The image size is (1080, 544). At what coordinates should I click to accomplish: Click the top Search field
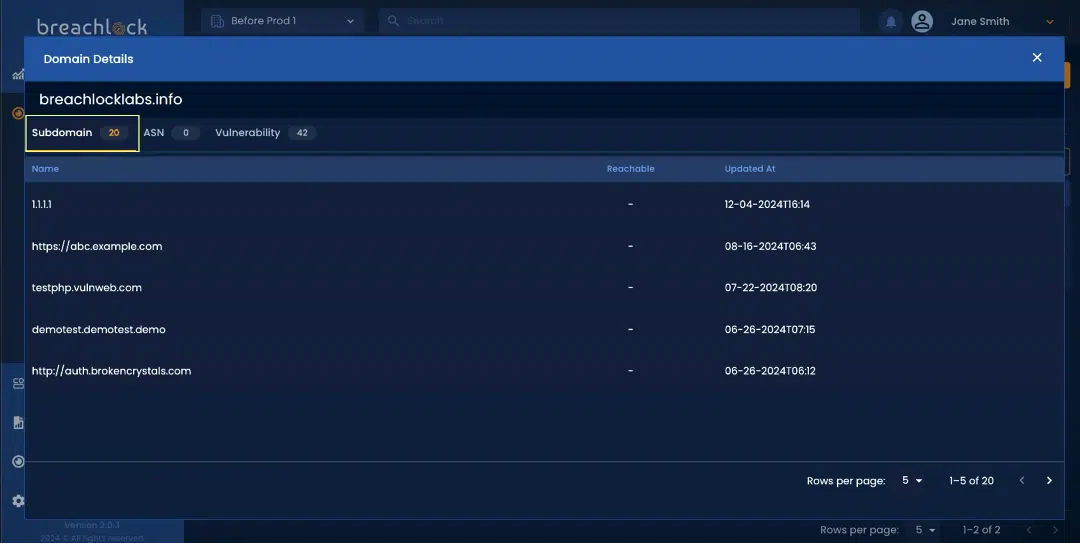[x=619, y=21]
